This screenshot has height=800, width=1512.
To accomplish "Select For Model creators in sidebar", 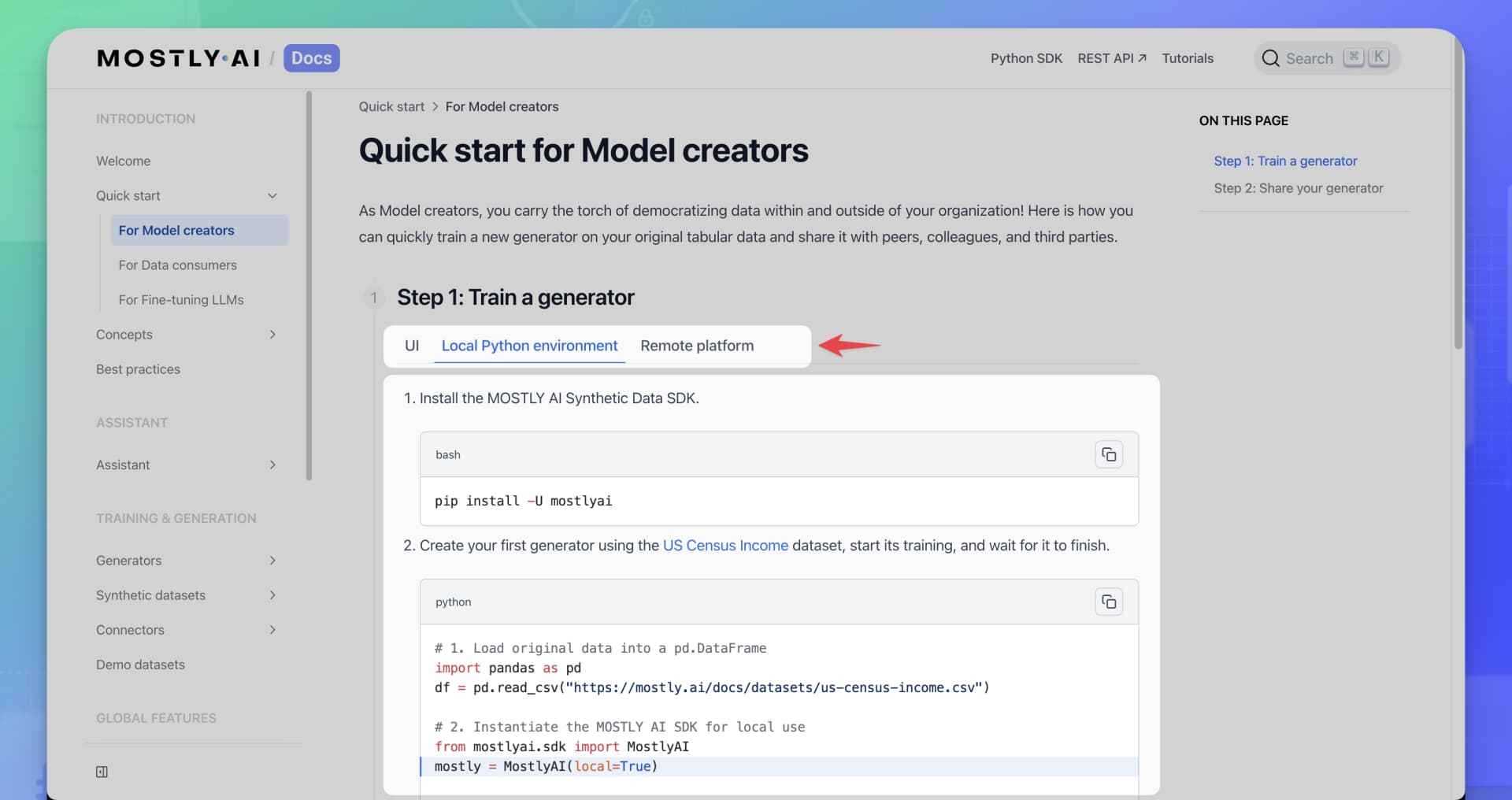I will [x=199, y=230].
